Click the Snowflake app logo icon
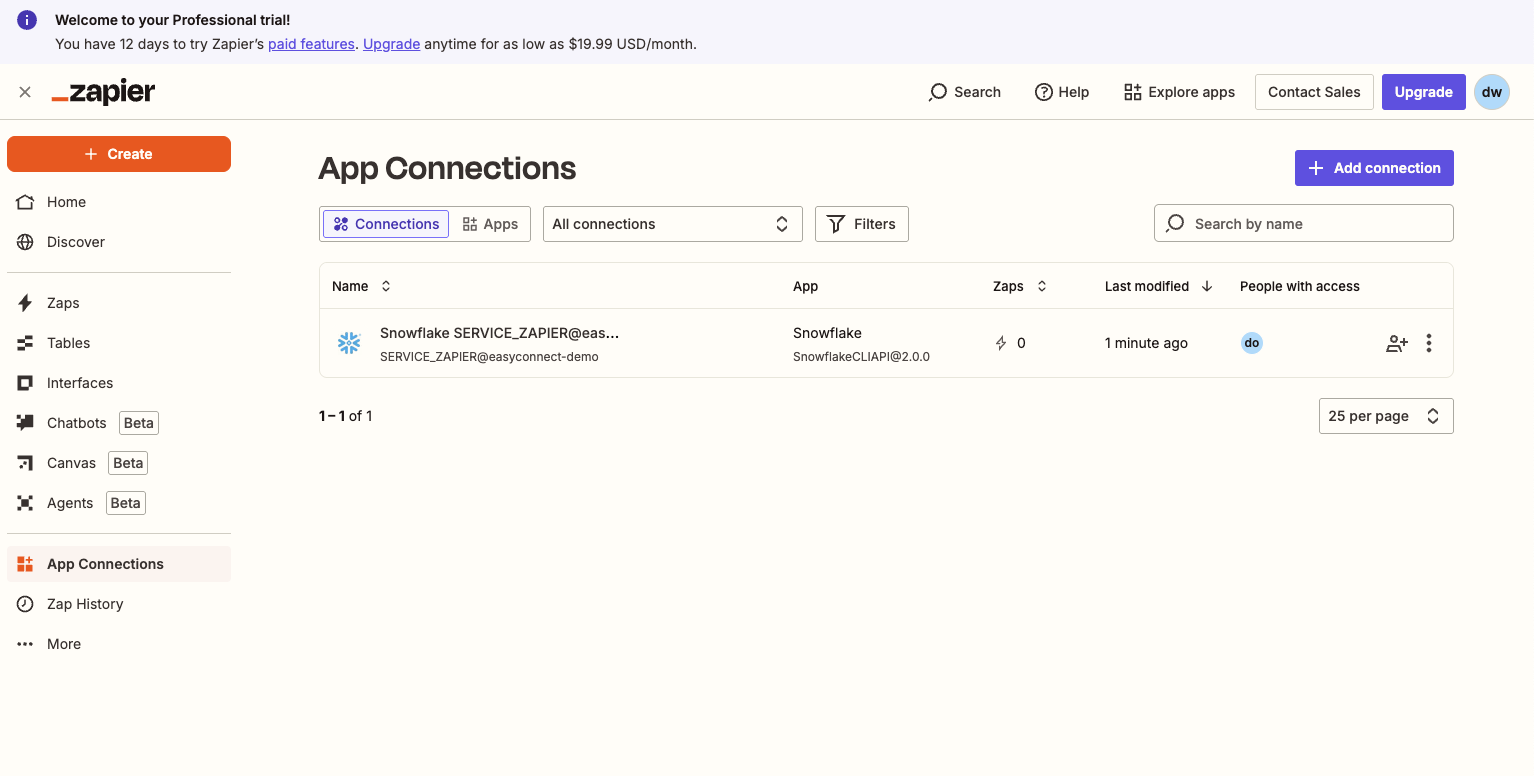 (349, 343)
